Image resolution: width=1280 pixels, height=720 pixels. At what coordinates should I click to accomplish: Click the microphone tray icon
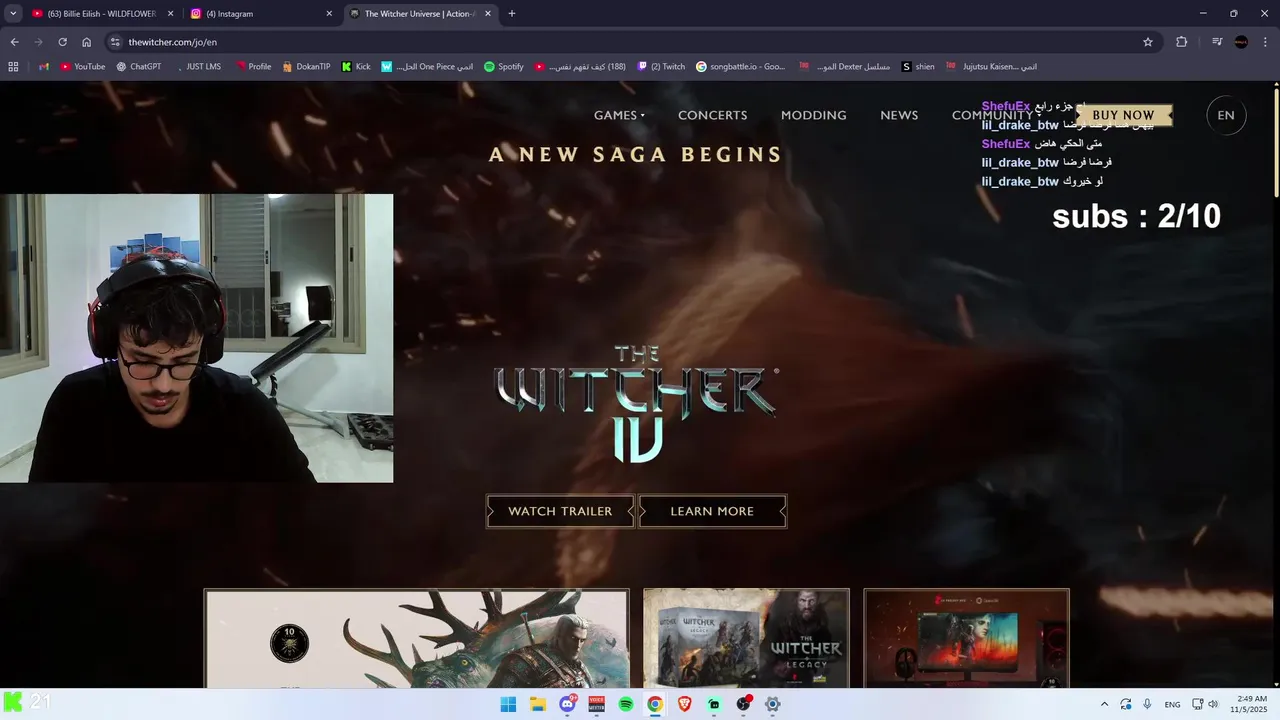[1147, 704]
